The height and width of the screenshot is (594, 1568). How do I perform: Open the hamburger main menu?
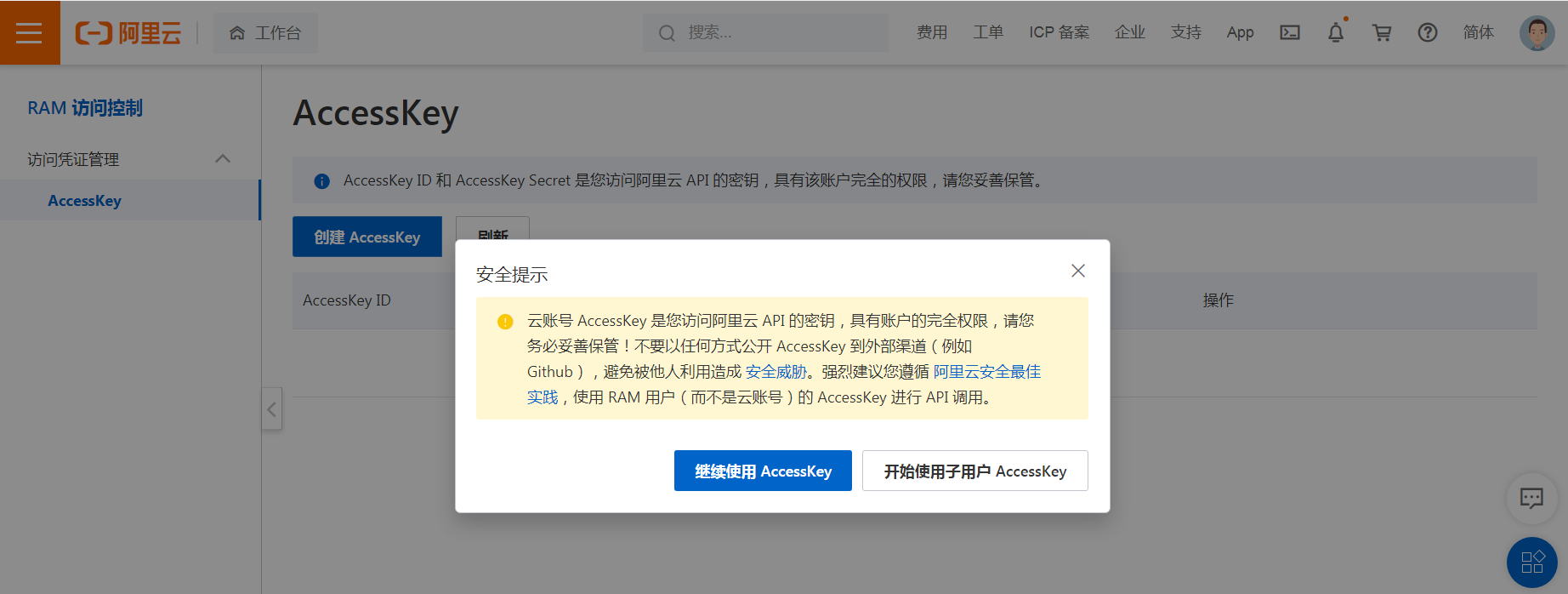29,32
